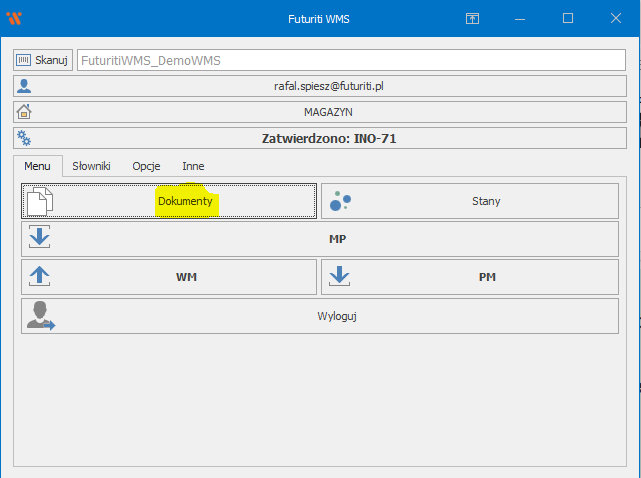Click the MP download arrow icon

point(39,239)
